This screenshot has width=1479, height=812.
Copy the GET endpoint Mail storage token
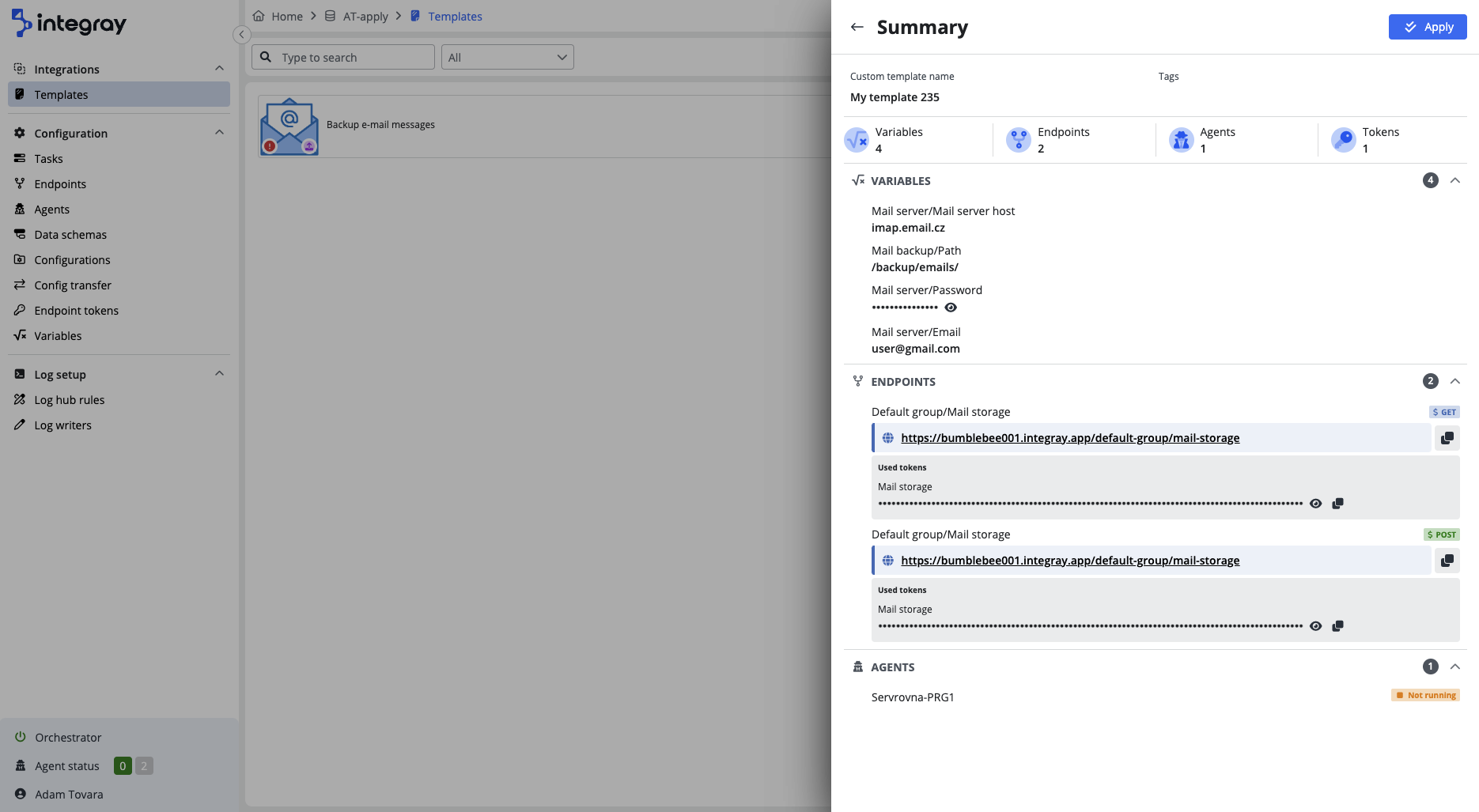[x=1337, y=504]
